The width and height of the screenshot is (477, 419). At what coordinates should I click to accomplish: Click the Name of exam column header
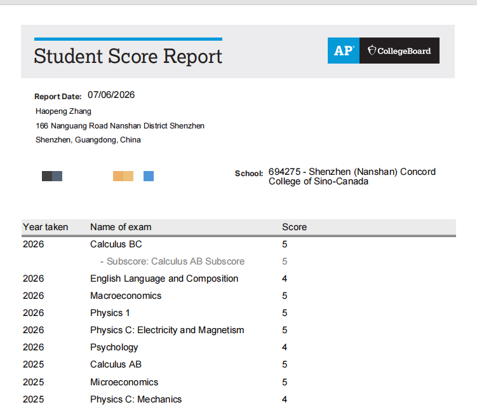[121, 227]
